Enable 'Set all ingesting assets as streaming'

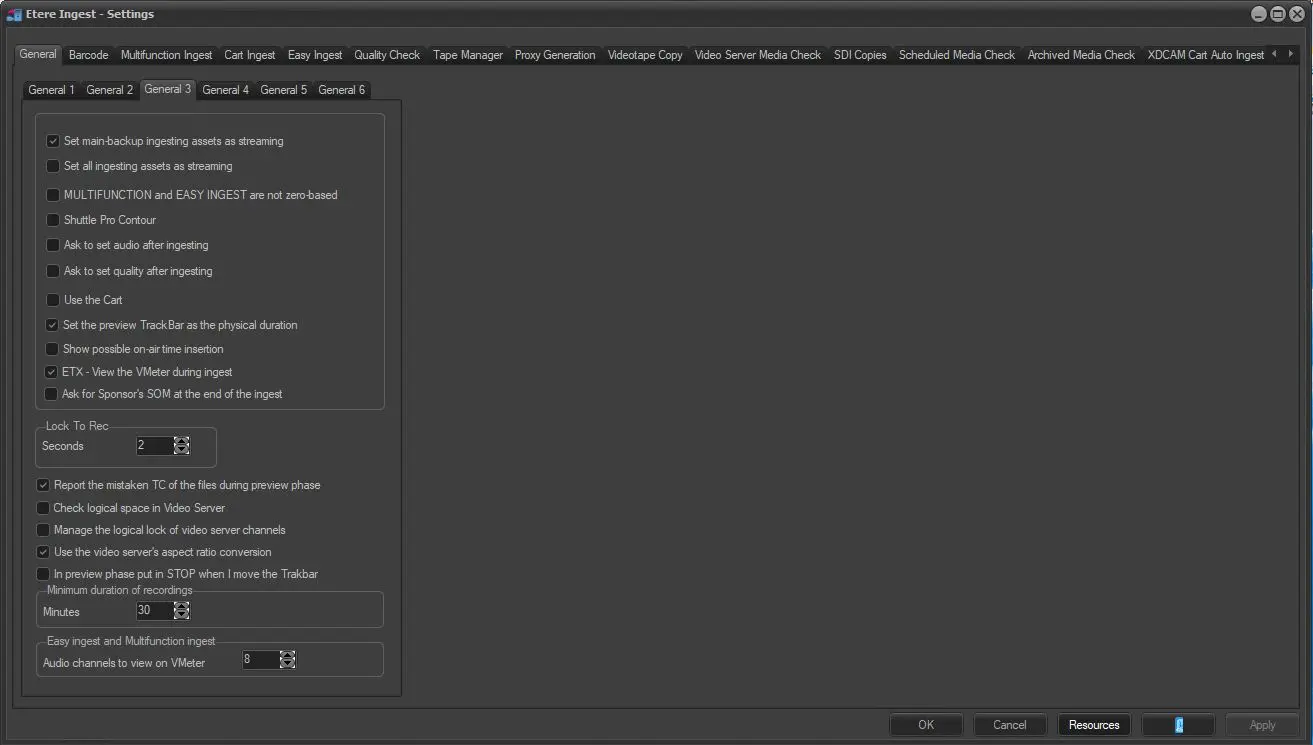click(53, 166)
